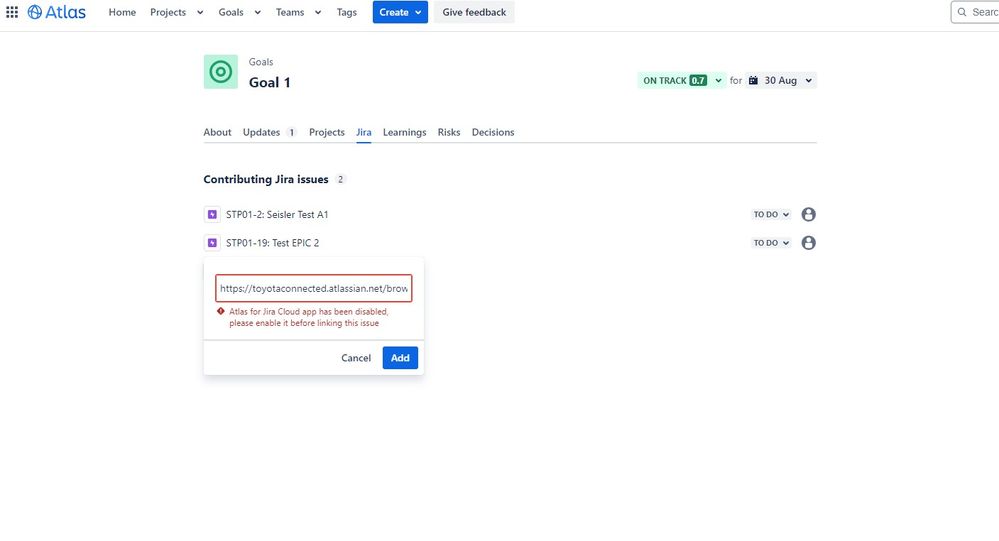Viewport: 999px width, 541px height.
Task: Open assignee avatar for STP01-19 row
Action: click(x=809, y=243)
